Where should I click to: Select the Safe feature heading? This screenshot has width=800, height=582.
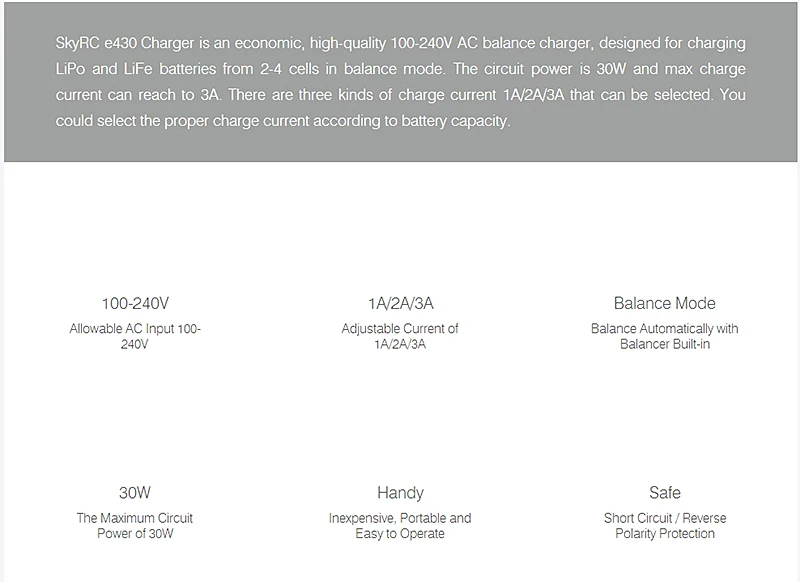pyautogui.click(x=665, y=493)
